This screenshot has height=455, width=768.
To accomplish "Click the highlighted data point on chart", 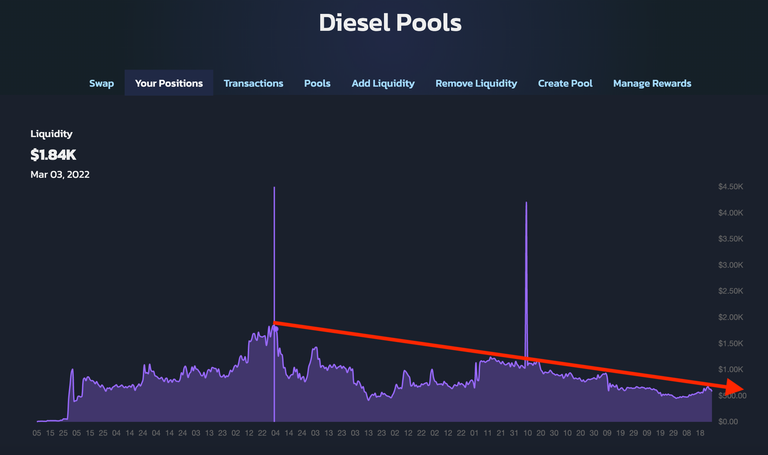I will pos(275,328).
